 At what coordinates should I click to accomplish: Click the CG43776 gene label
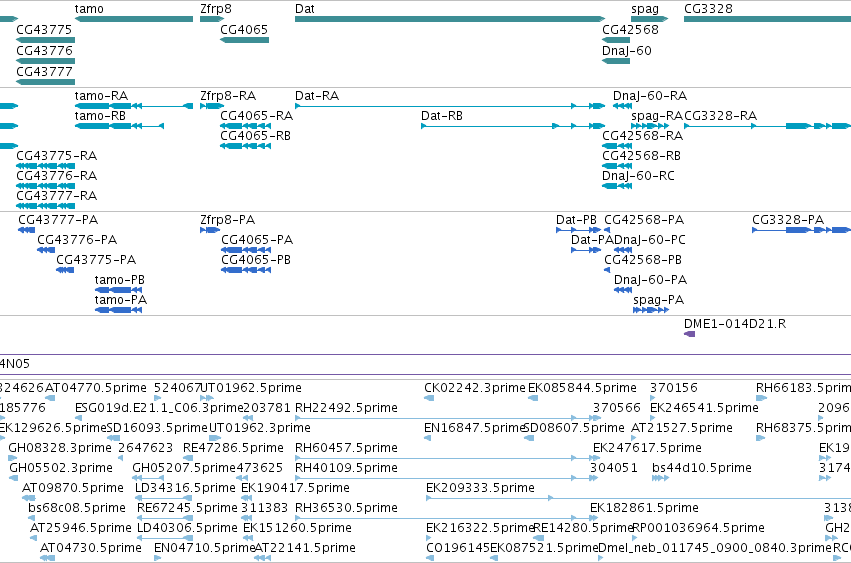tap(44, 50)
